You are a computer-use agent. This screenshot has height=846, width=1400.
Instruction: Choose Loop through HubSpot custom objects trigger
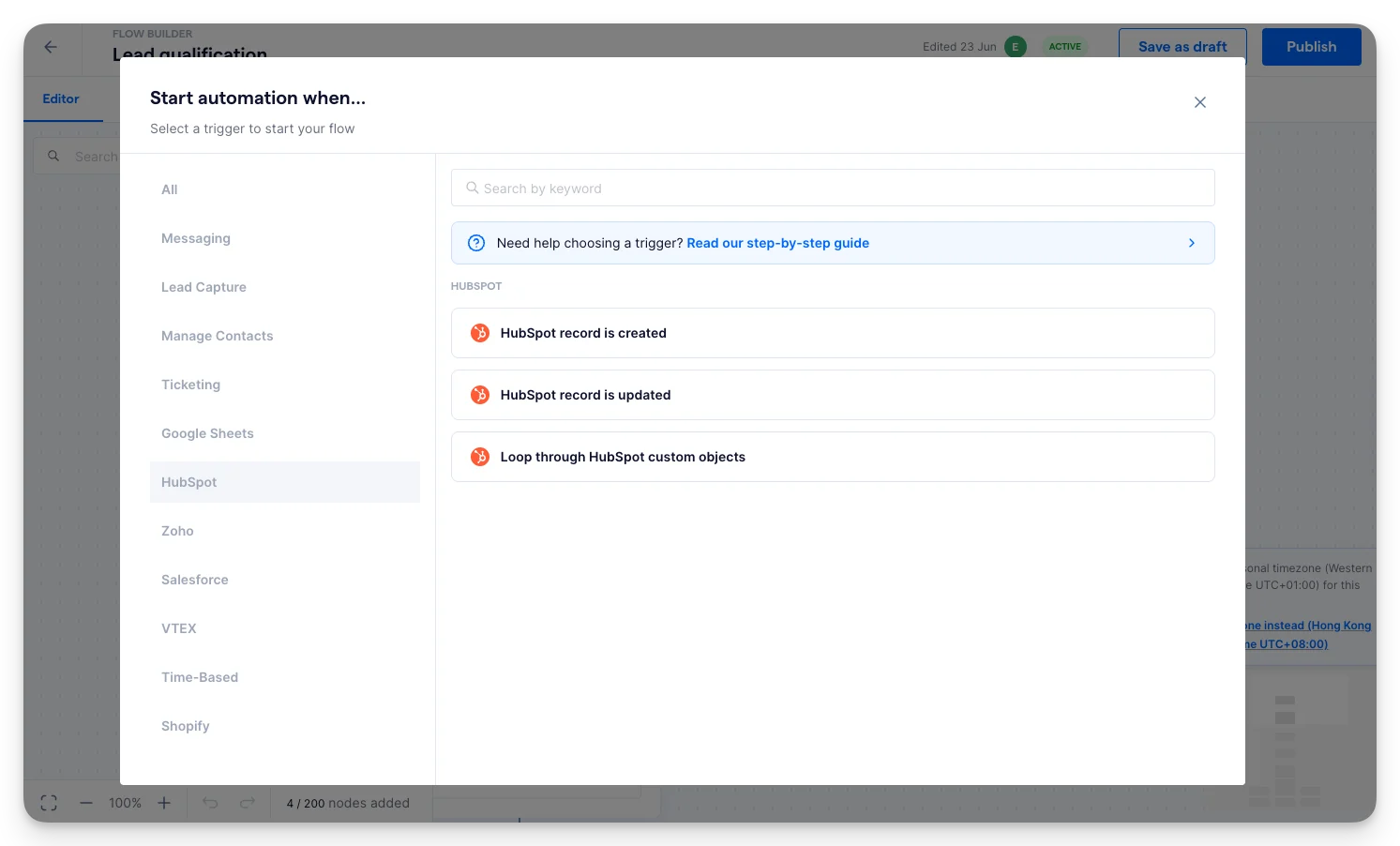[833, 457]
